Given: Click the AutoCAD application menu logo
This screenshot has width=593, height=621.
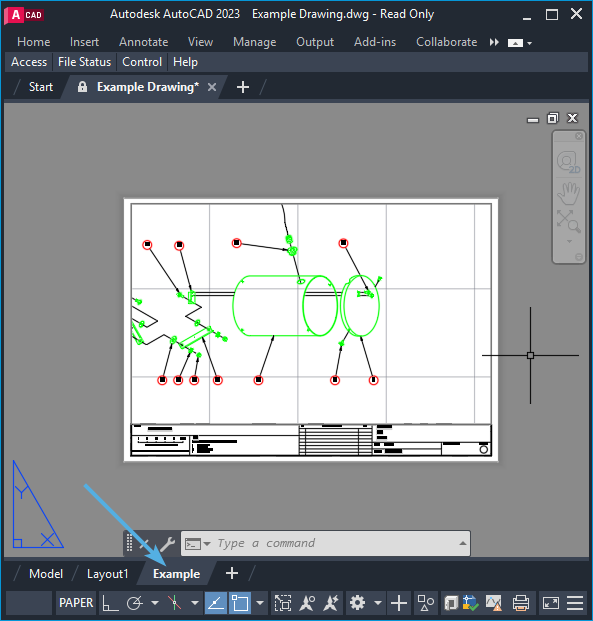Looking at the screenshot, I should tap(24, 15).
